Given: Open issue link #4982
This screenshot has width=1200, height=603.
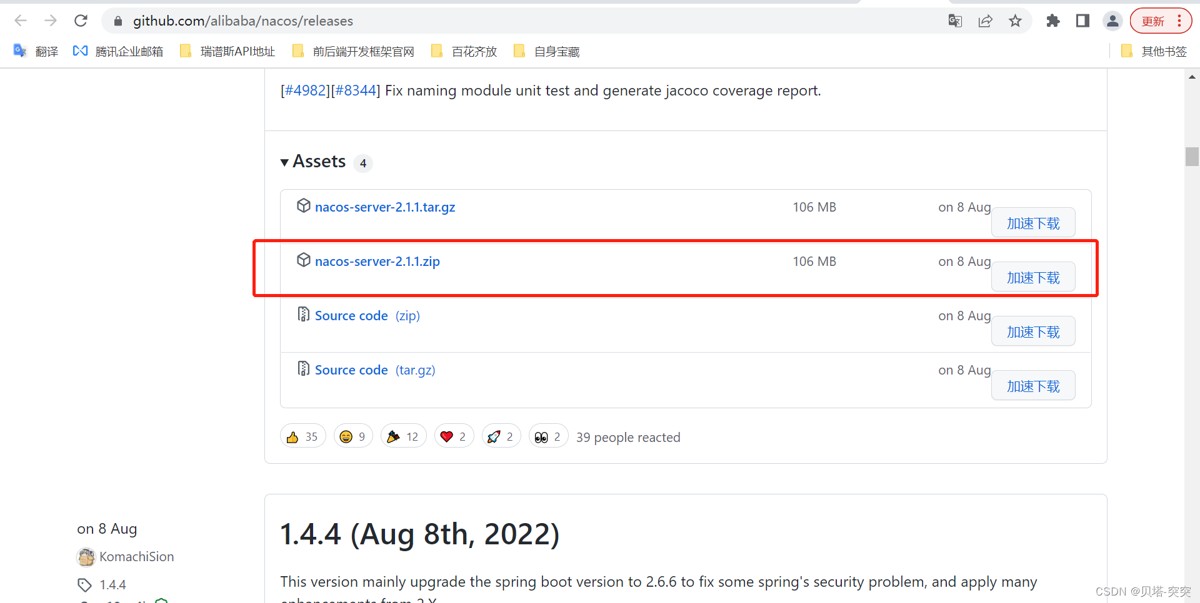Looking at the screenshot, I should pos(305,90).
